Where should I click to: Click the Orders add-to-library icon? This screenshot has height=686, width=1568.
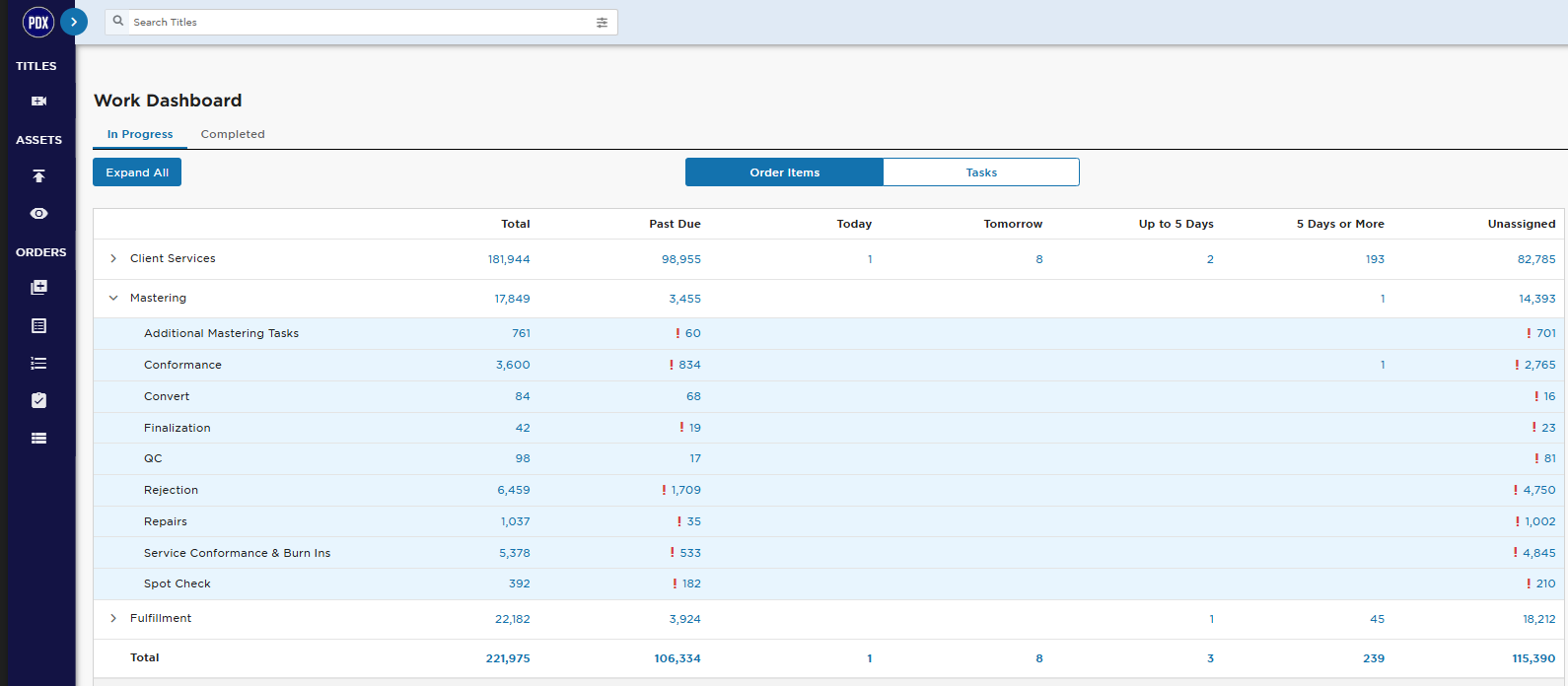tap(38, 287)
